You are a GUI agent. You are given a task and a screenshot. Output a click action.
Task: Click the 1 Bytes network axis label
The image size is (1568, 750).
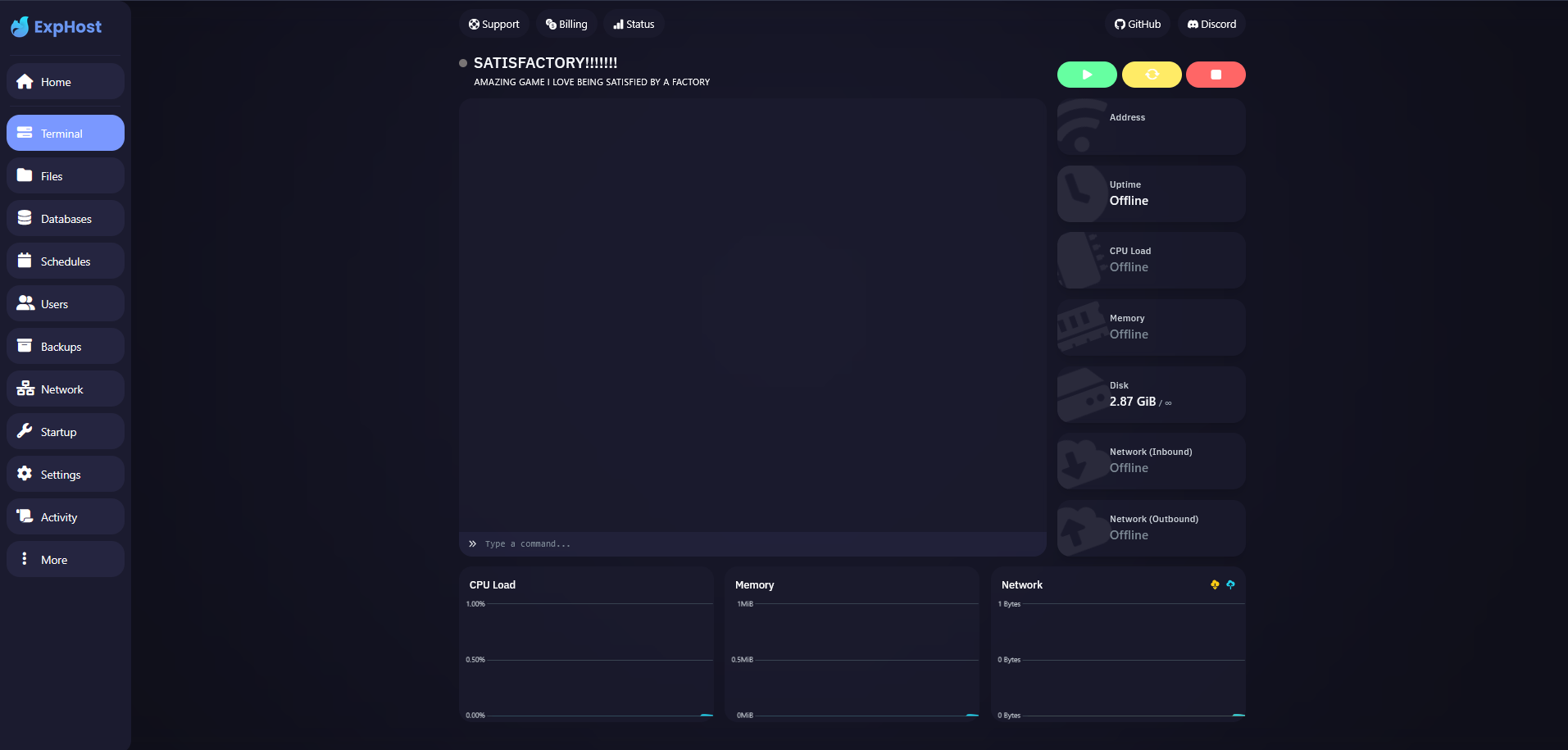coord(1009,604)
